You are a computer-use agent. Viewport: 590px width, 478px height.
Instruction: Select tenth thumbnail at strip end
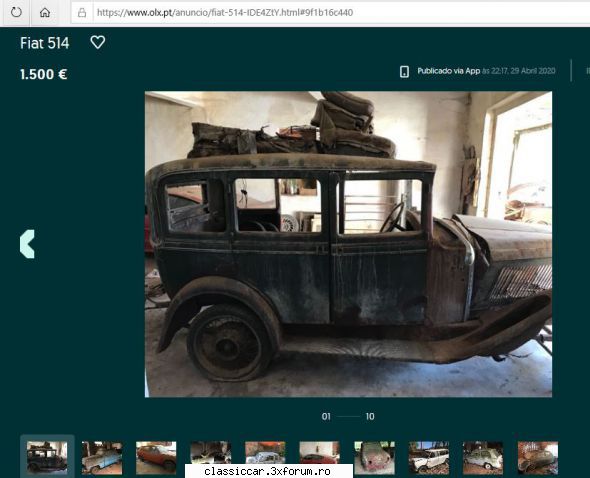[538, 458]
